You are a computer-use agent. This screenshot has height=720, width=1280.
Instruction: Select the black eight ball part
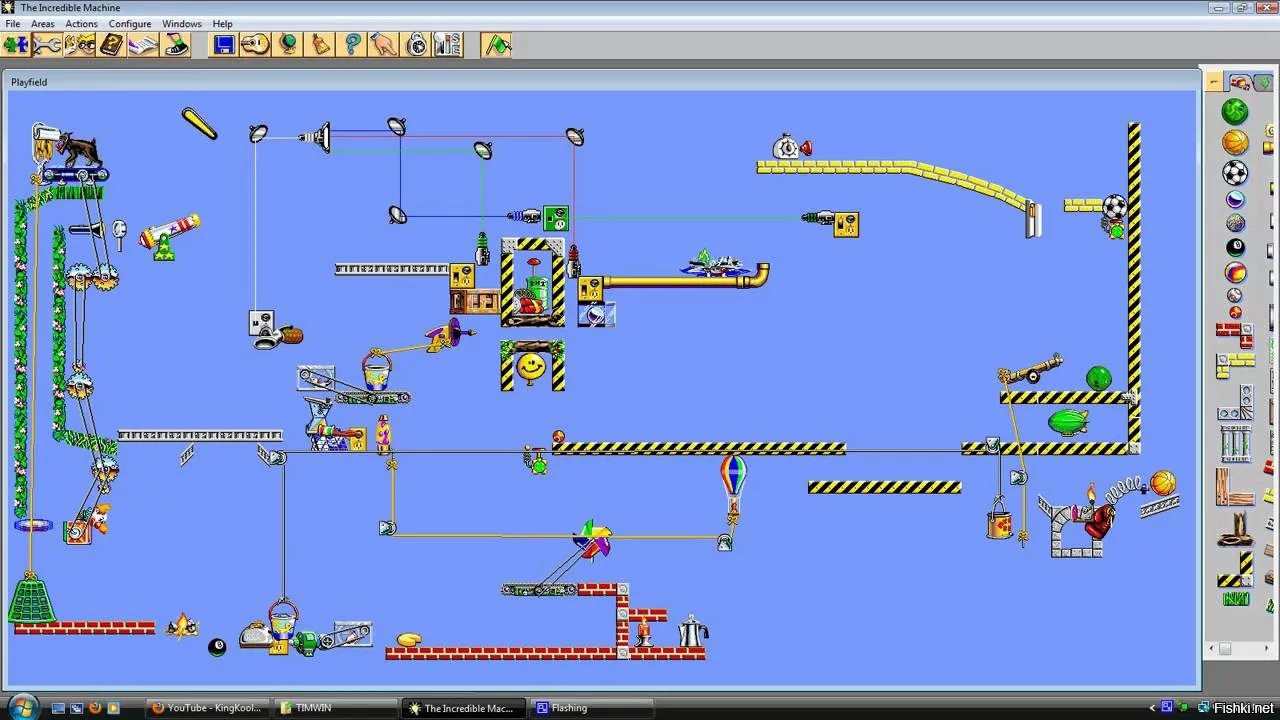pos(1235,248)
